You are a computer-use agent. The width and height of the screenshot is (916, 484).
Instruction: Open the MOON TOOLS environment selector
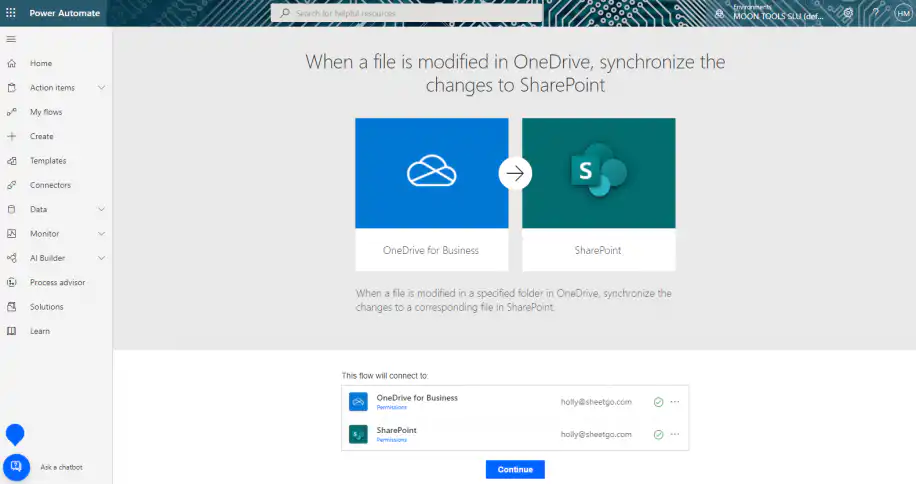pos(778,13)
